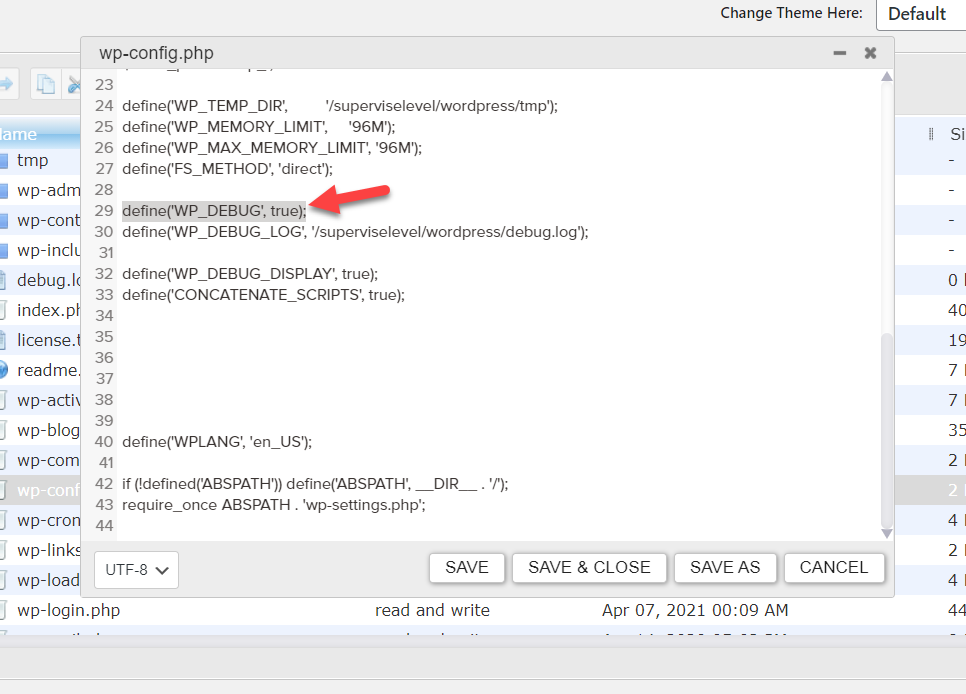Click SAVE & CLOSE button
The height and width of the screenshot is (694, 966).
click(589, 567)
